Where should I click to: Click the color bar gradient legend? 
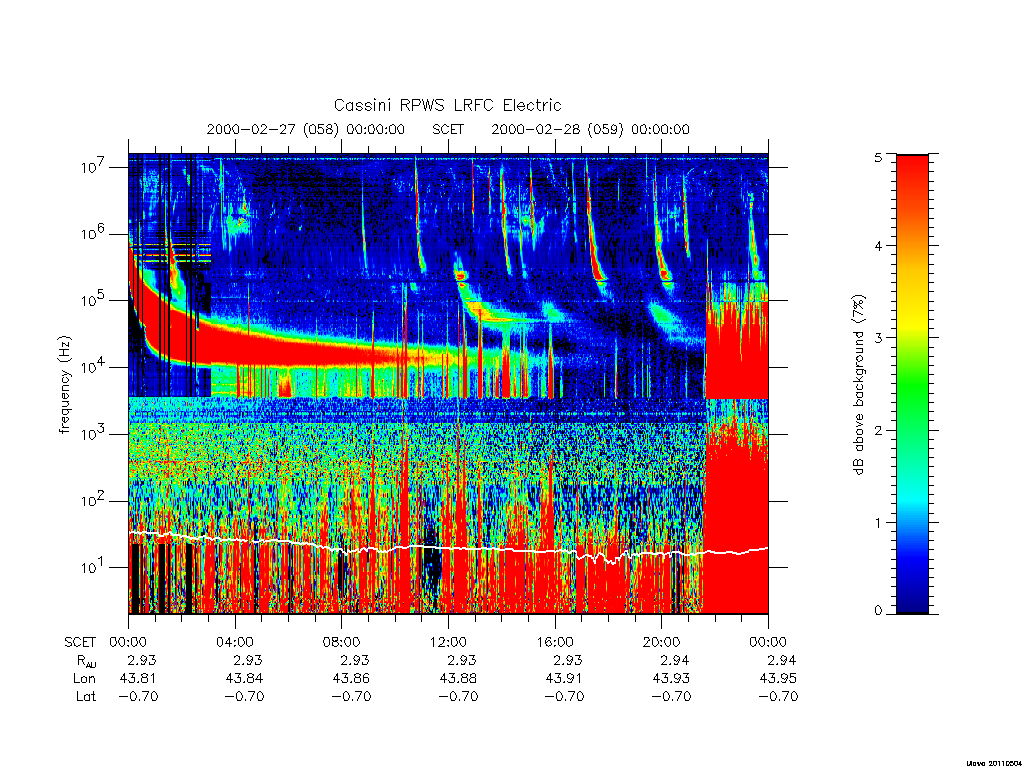[x=912, y=384]
